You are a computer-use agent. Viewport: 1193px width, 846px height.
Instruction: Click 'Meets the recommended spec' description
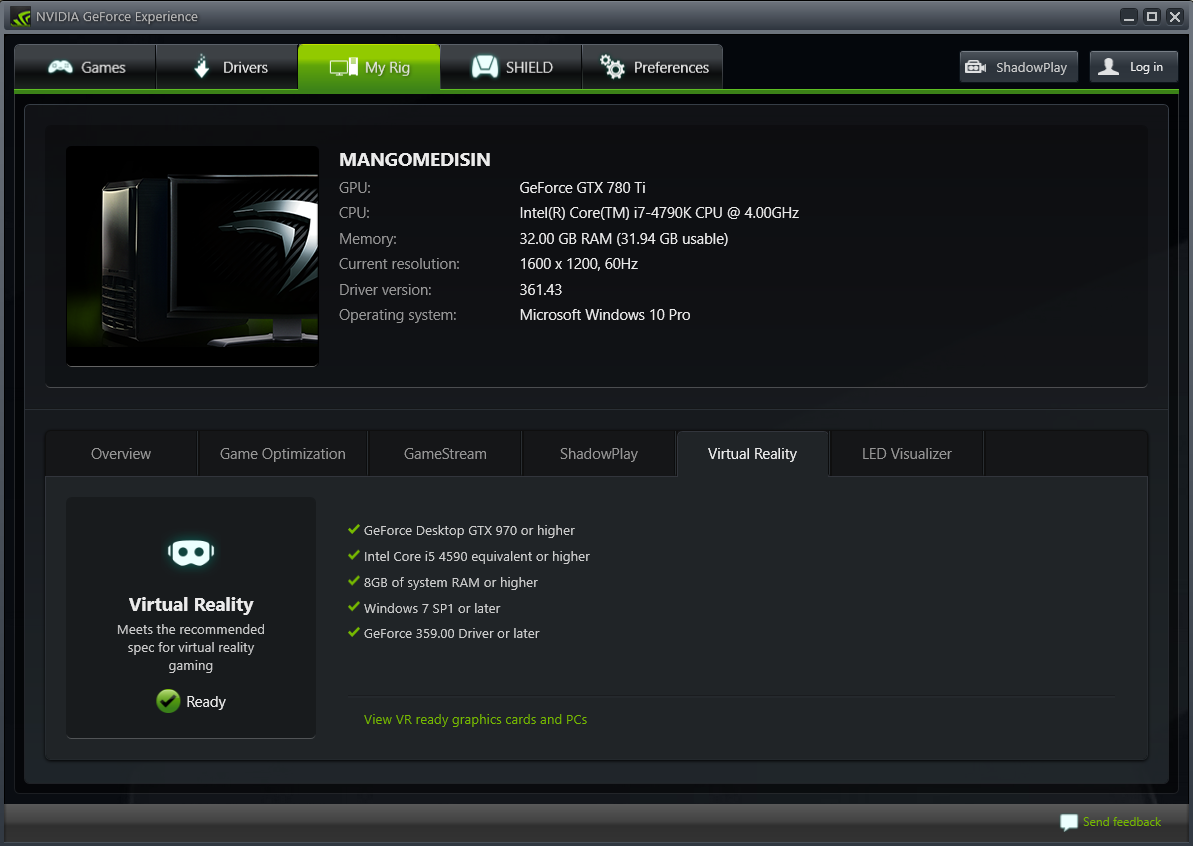pos(191,647)
